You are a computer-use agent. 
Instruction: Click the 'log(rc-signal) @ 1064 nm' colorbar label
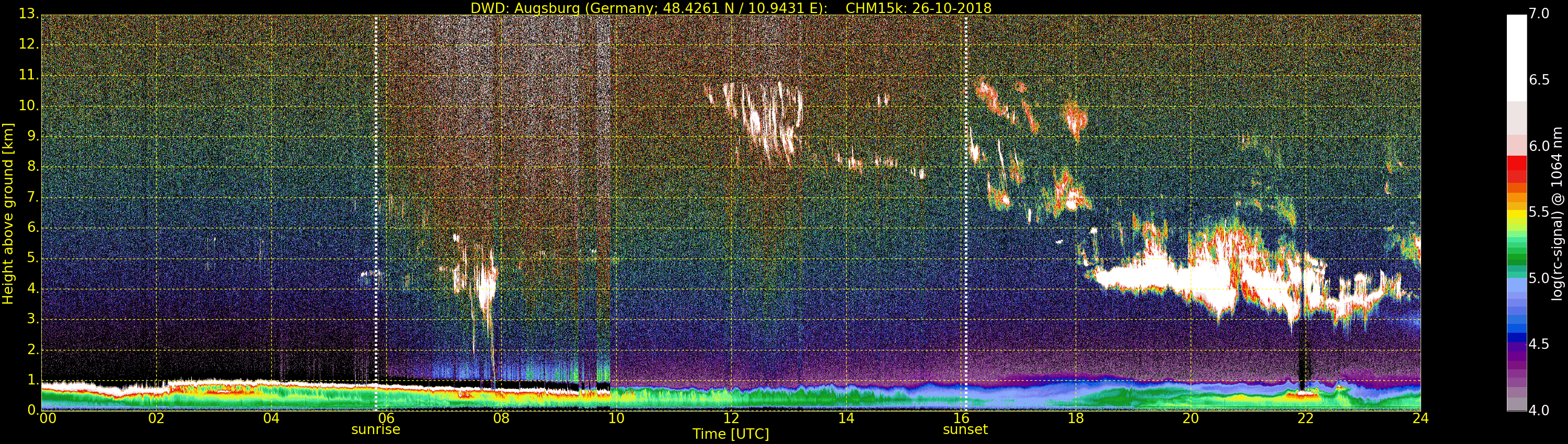pyautogui.click(x=1558, y=214)
